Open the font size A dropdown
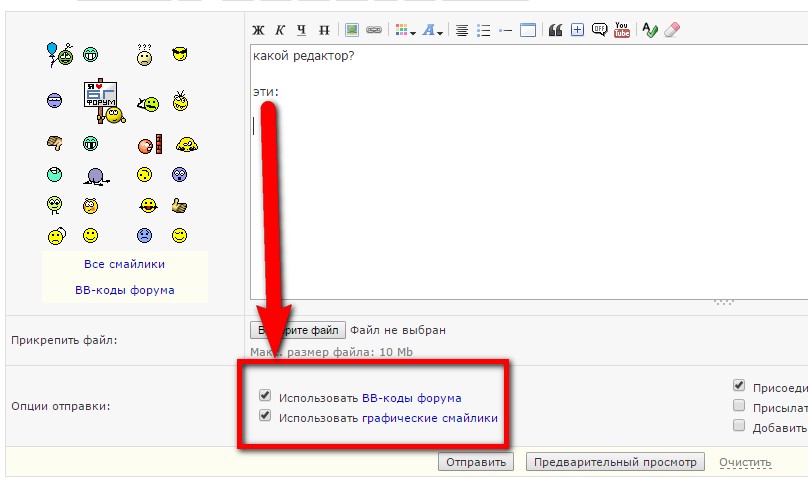 pos(432,30)
